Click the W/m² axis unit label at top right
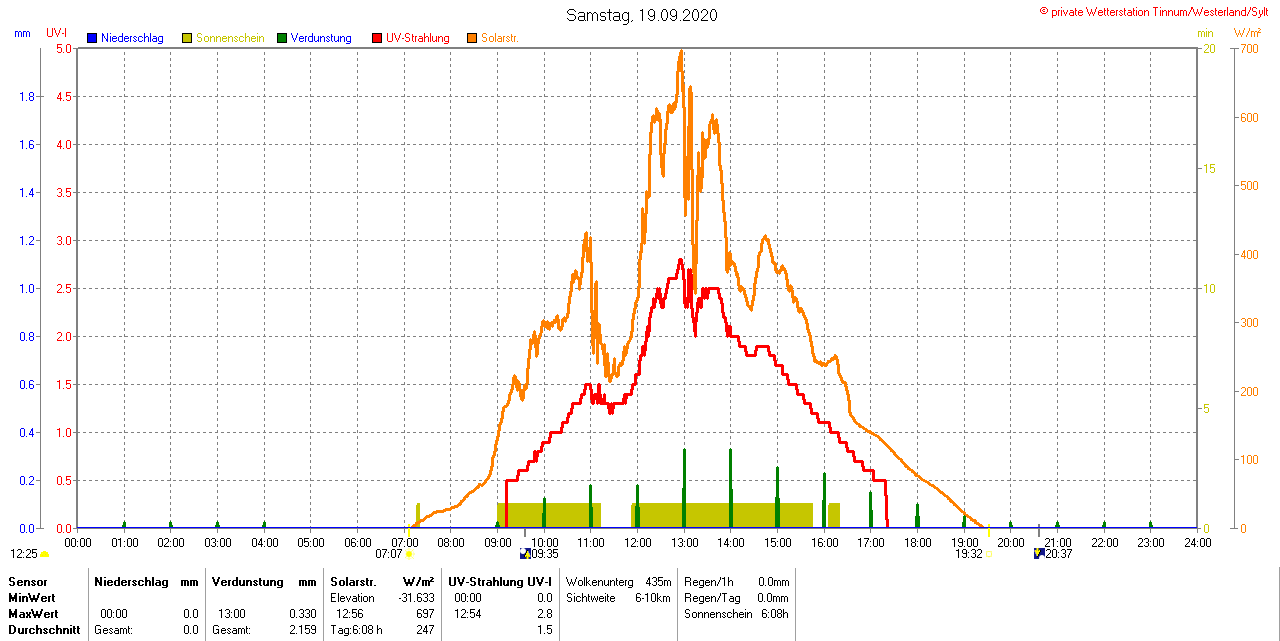The image size is (1280, 641). click(x=1248, y=33)
